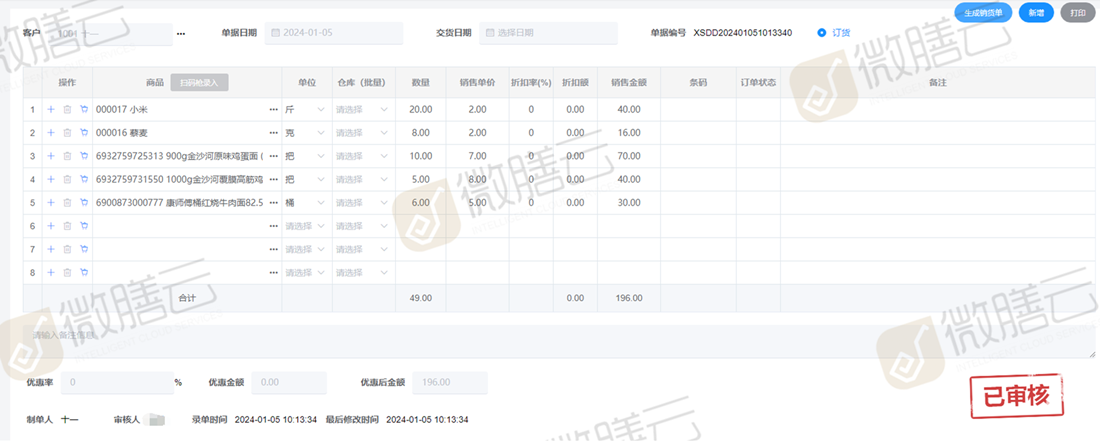This screenshot has width=1100, height=441.
Task: Select the 订货 radio button
Action: [x=822, y=33]
